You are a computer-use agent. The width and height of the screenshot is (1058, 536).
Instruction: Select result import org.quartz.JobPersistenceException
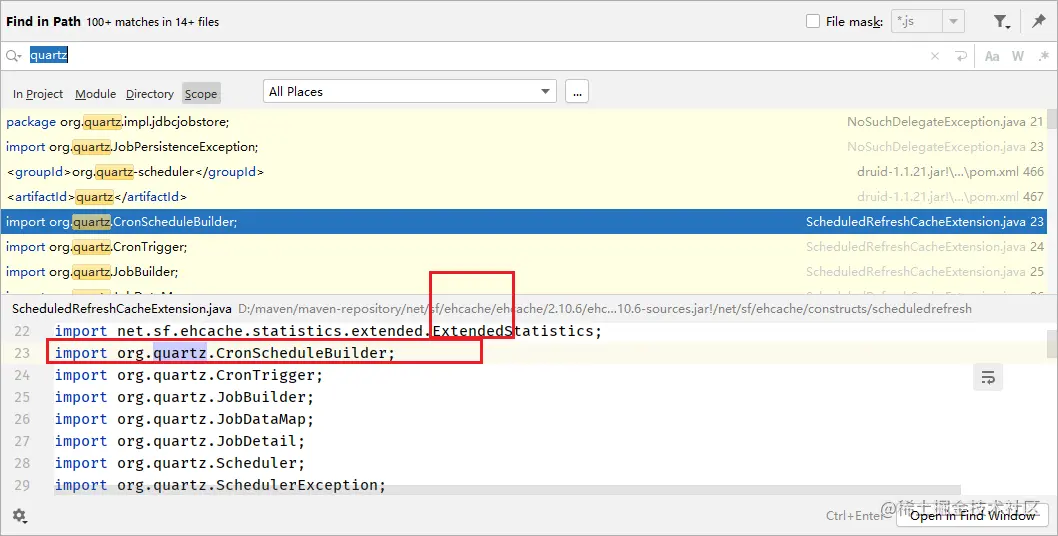[x=524, y=147]
